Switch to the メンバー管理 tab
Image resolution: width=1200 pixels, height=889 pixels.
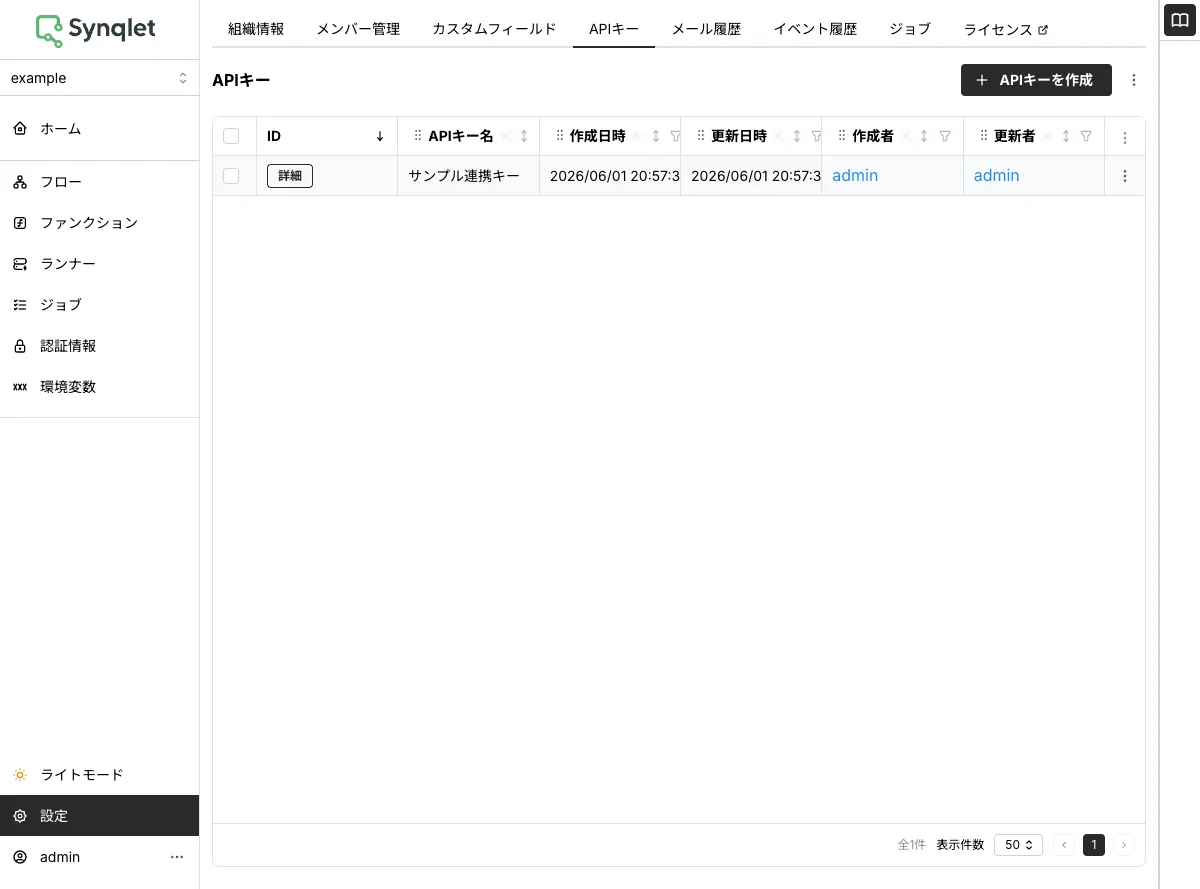(x=358, y=29)
